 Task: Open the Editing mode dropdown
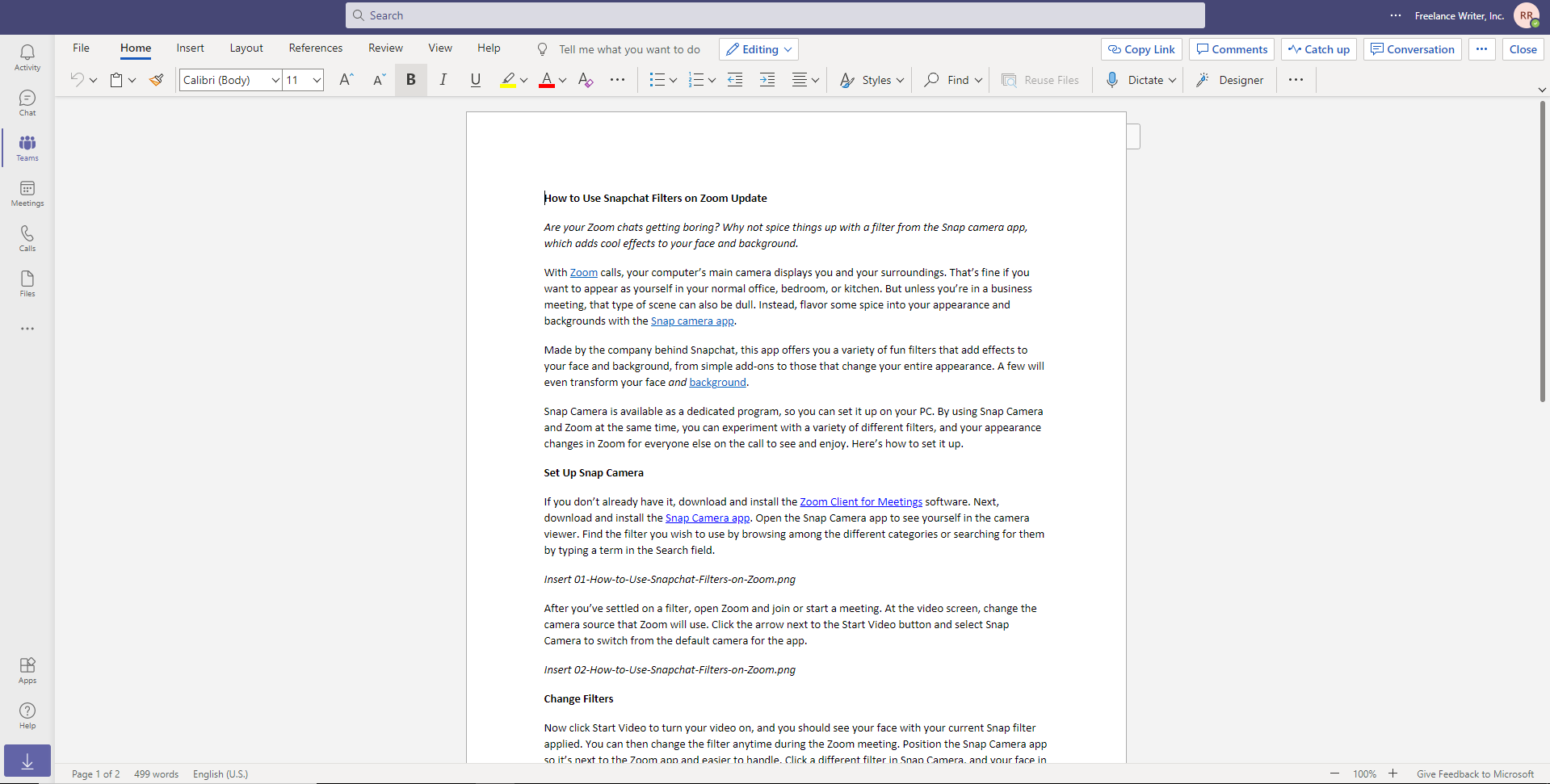coord(758,49)
